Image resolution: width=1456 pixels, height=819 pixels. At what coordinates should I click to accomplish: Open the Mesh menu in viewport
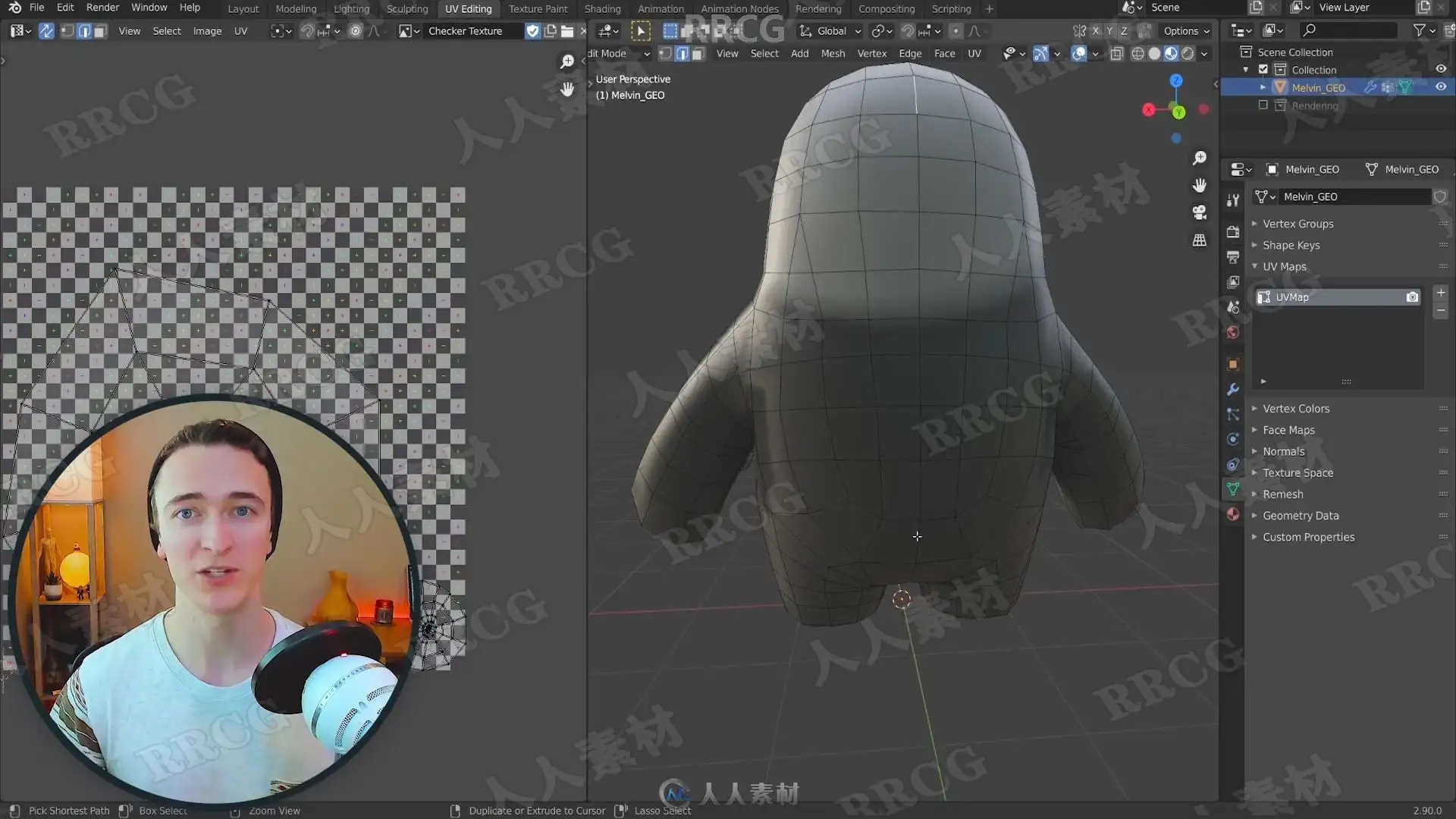coord(833,54)
